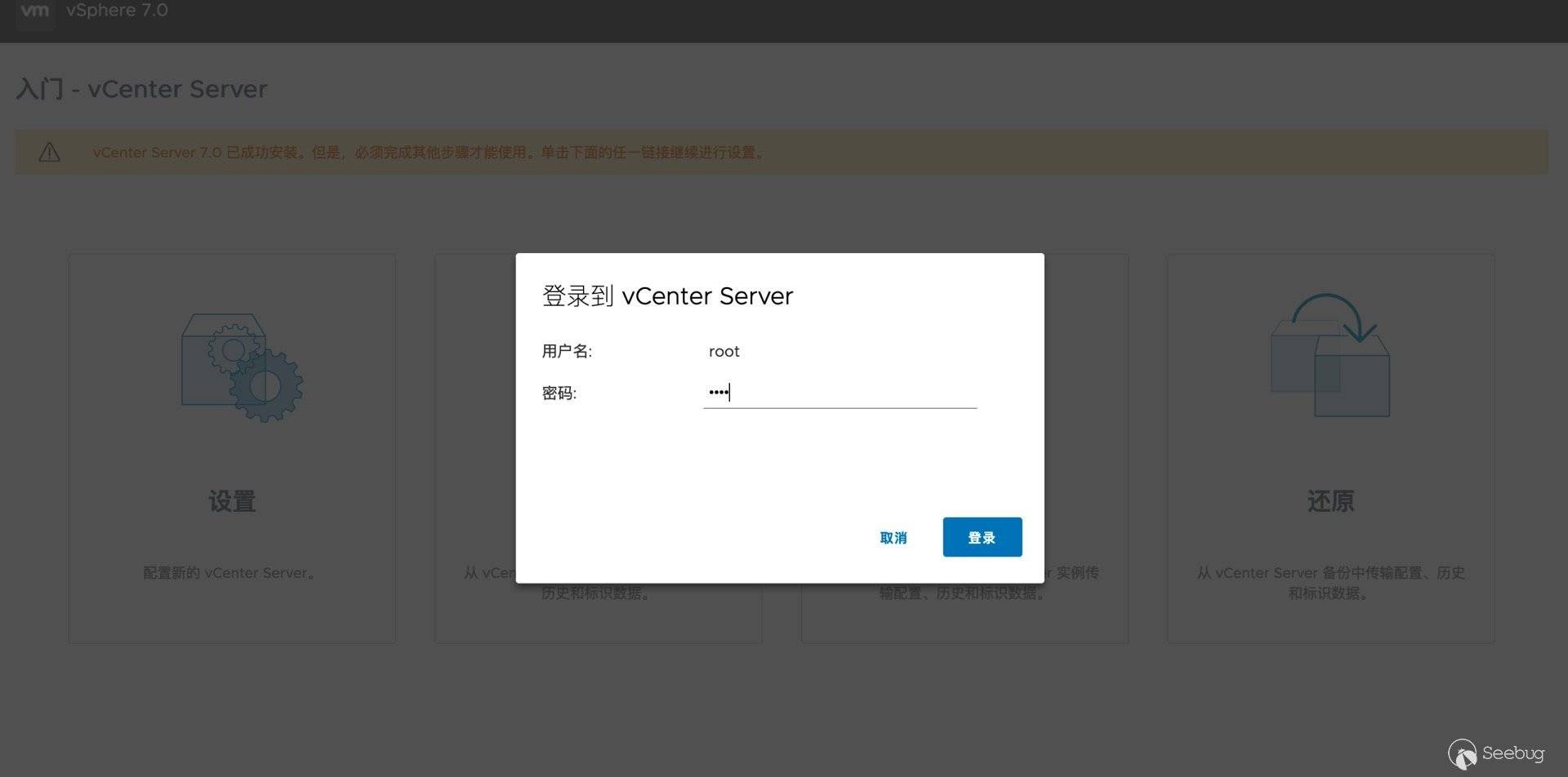The width and height of the screenshot is (1568, 777).
Task: Select the root username value
Action: click(x=724, y=351)
